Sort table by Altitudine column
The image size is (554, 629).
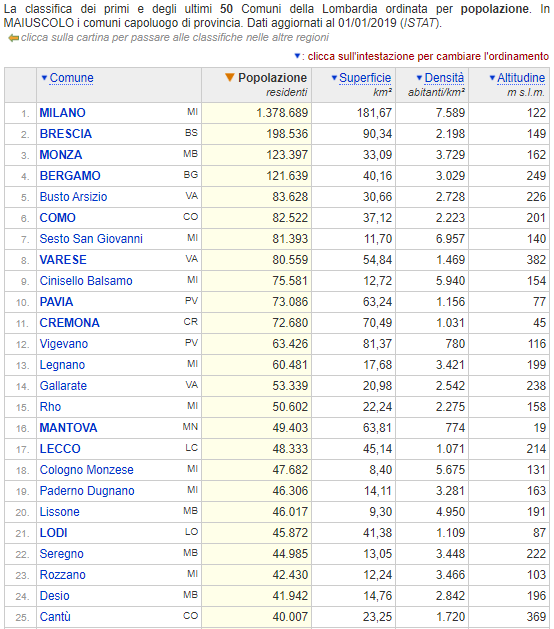pyautogui.click(x=521, y=78)
